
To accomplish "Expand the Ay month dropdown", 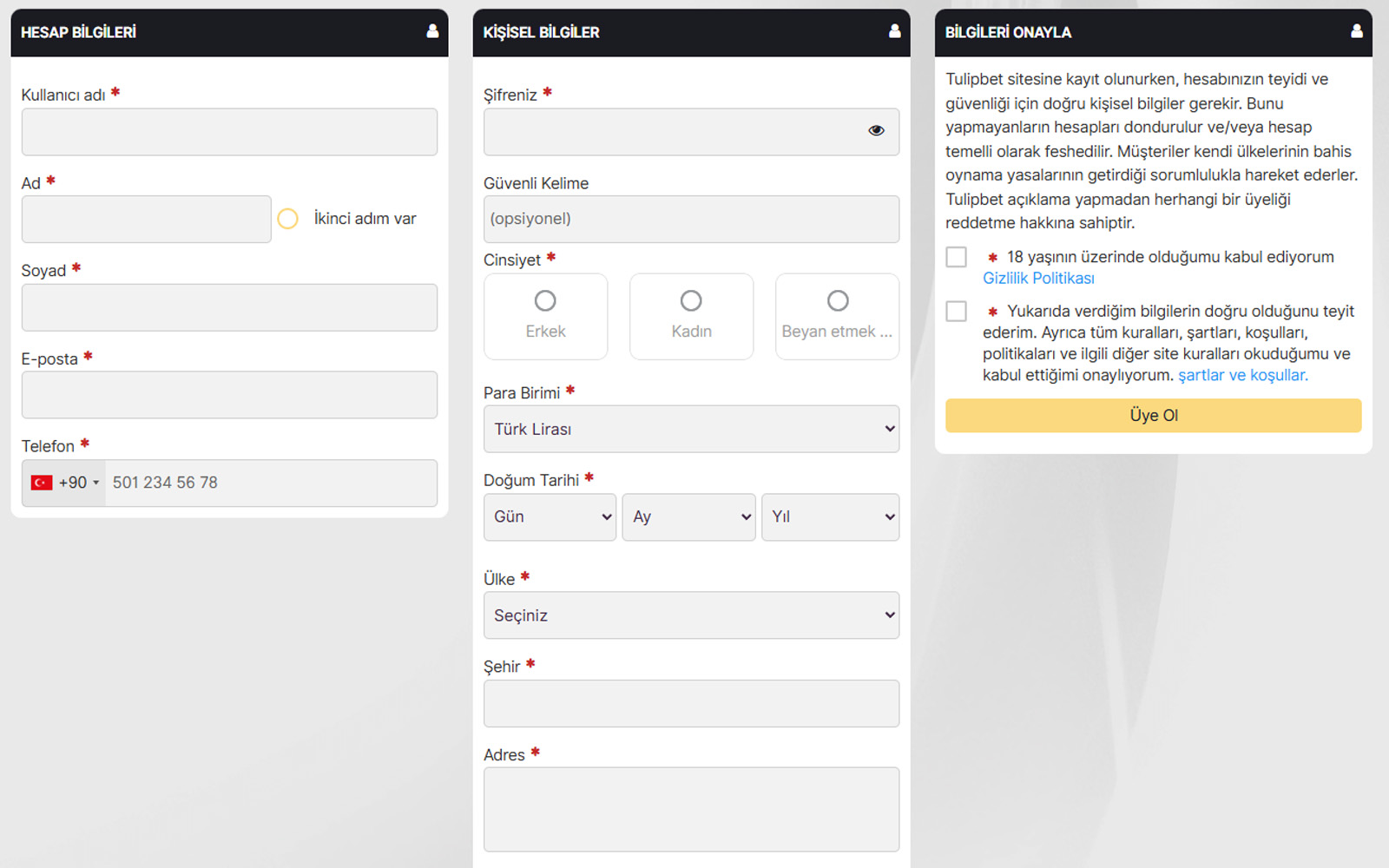I will tap(688, 517).
